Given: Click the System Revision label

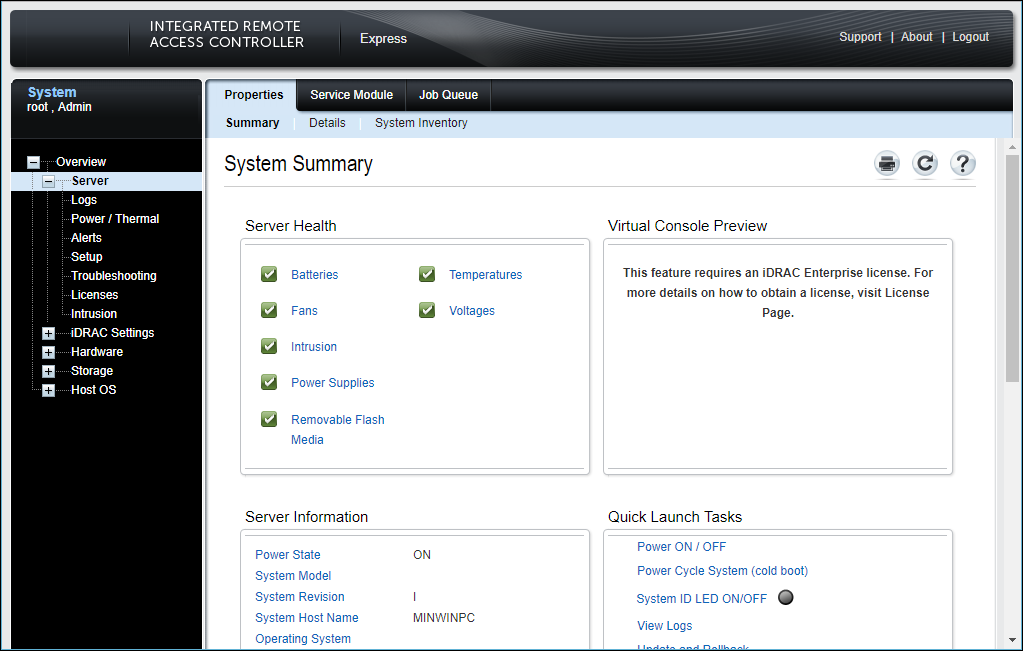Looking at the screenshot, I should [299, 596].
